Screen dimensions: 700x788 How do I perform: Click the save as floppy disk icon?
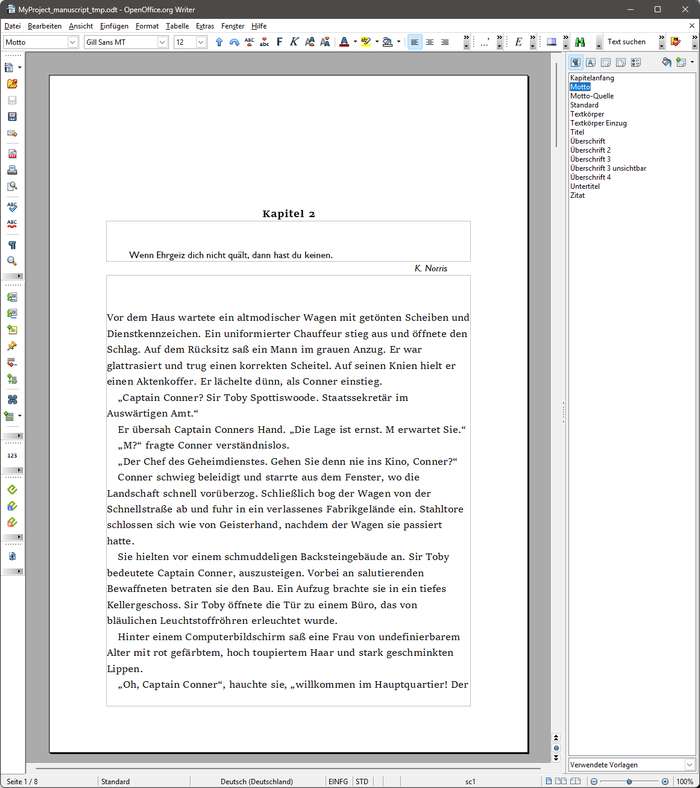click(x=12, y=117)
